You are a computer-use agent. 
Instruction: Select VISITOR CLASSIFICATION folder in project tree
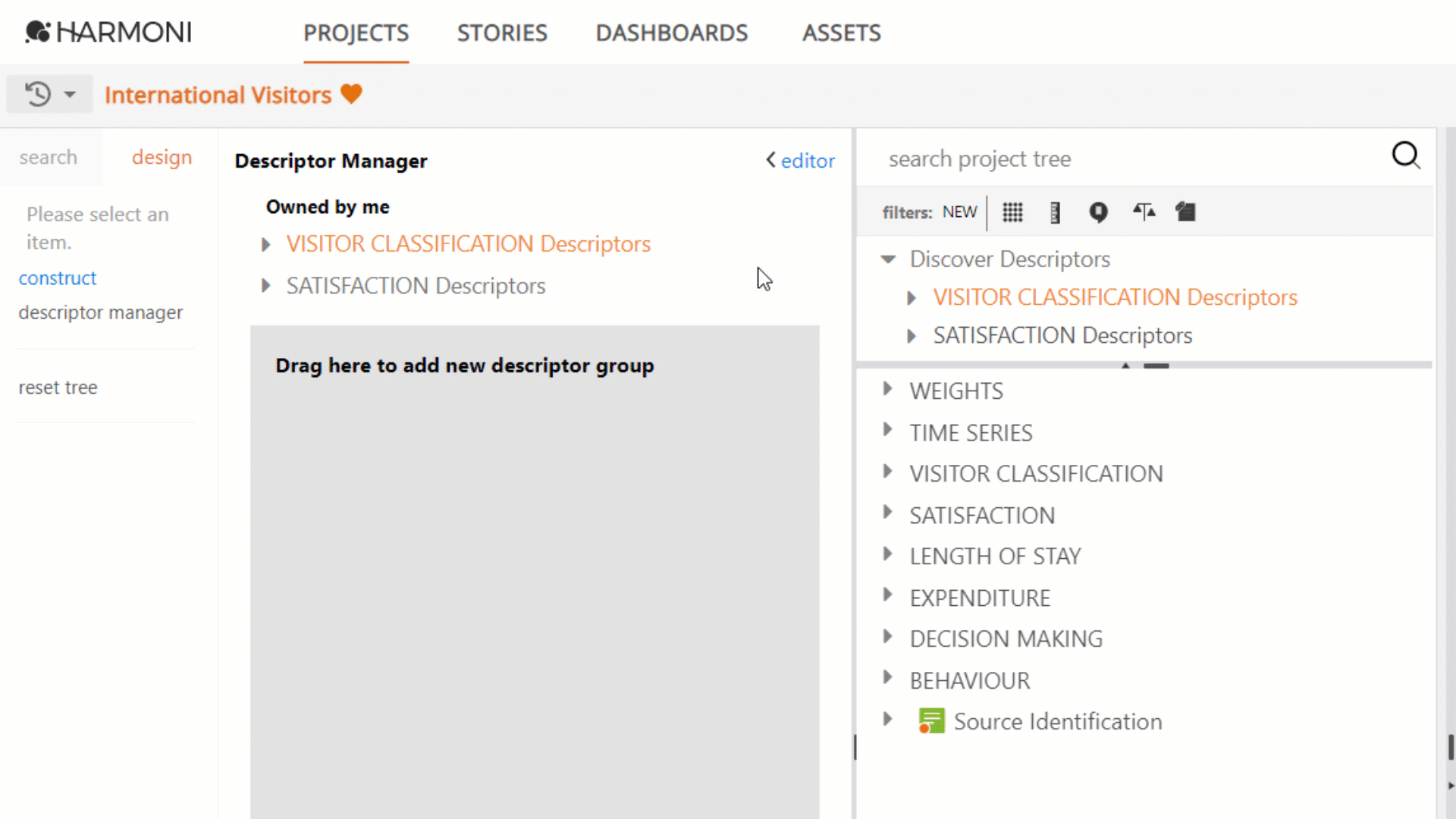(1036, 474)
